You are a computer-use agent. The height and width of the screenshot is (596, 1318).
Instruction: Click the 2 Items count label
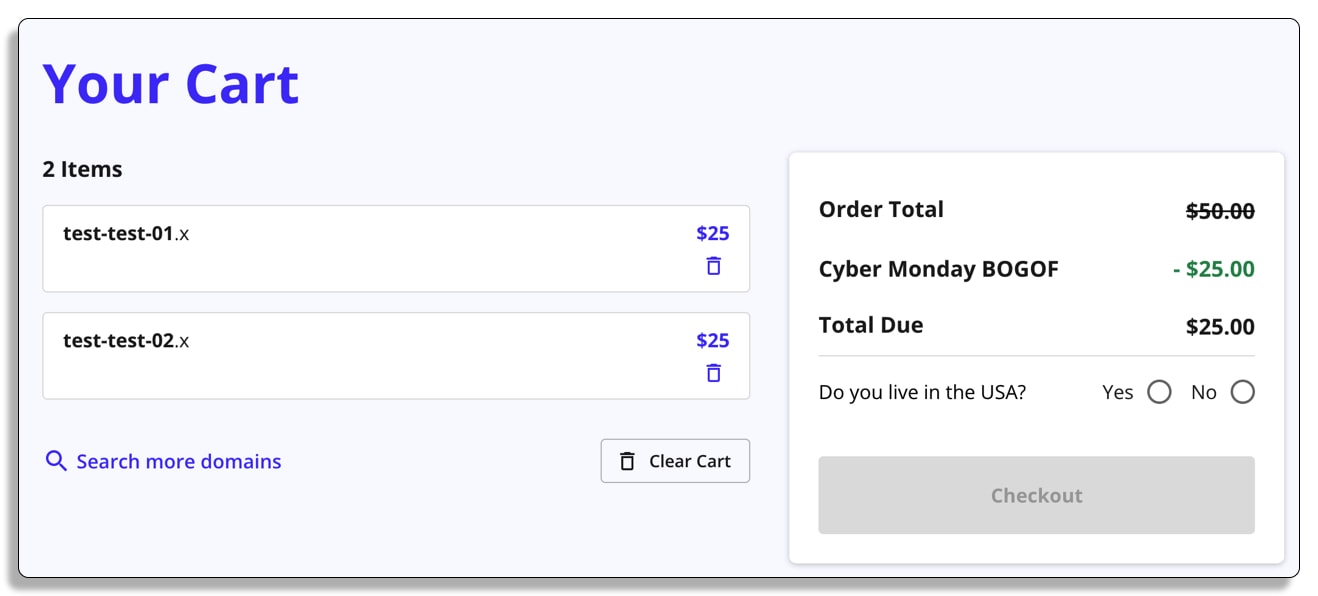pyautogui.click(x=82, y=169)
